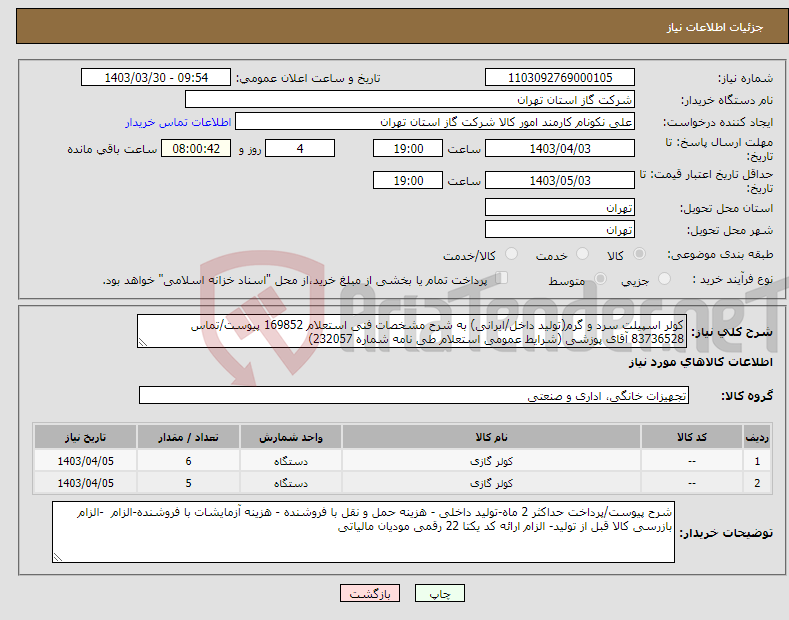
Task: Click resize handle of buyer notes textarea
Action: [58, 557]
